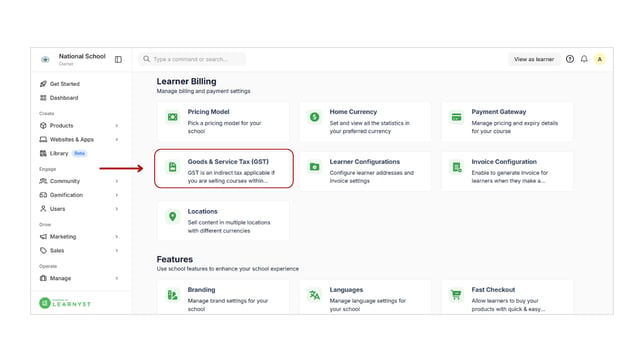644x362 pixels.
Task: Click the Products box icon
Action: click(x=43, y=125)
